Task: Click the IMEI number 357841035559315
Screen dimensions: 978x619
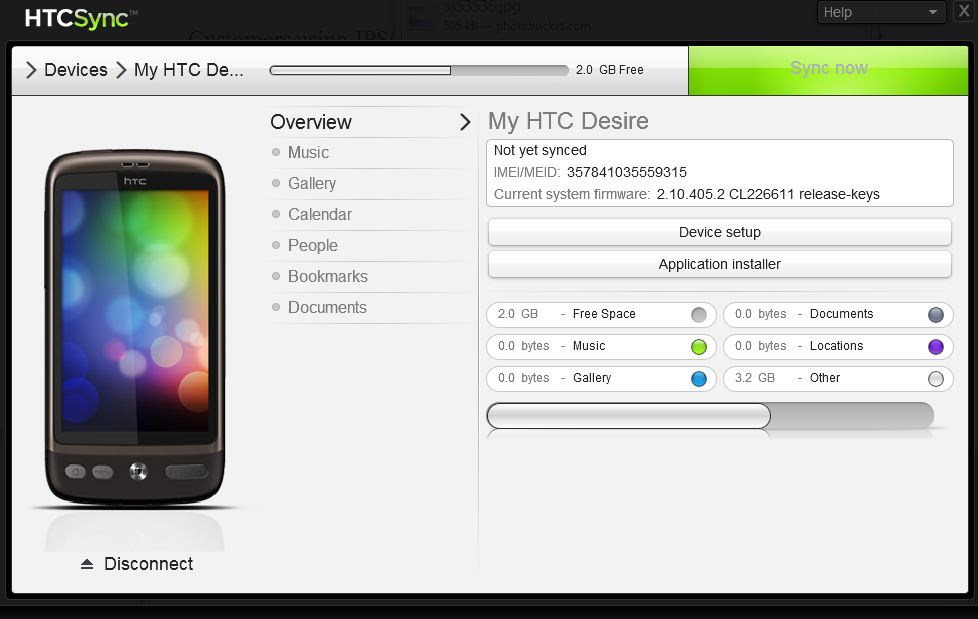Action: click(x=626, y=172)
